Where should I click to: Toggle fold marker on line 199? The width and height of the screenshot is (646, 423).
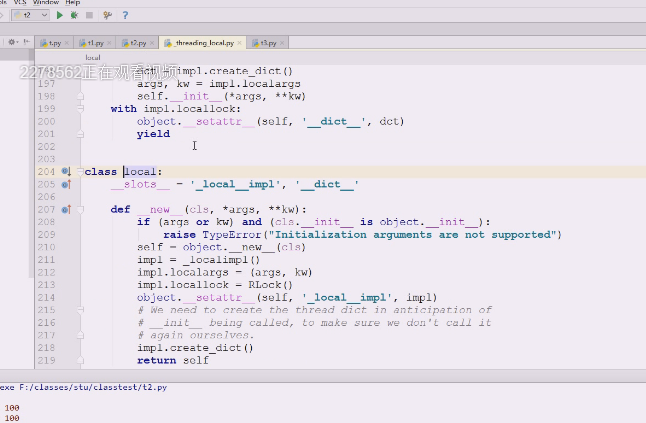80,109
